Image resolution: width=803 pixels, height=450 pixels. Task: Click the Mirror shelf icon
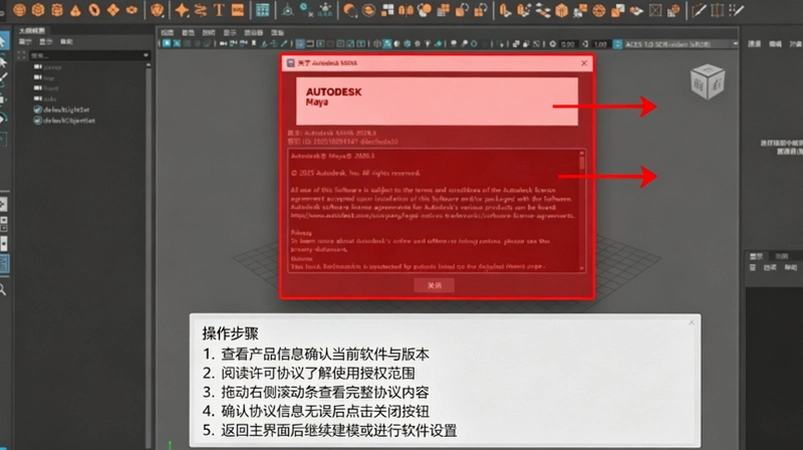point(406,10)
